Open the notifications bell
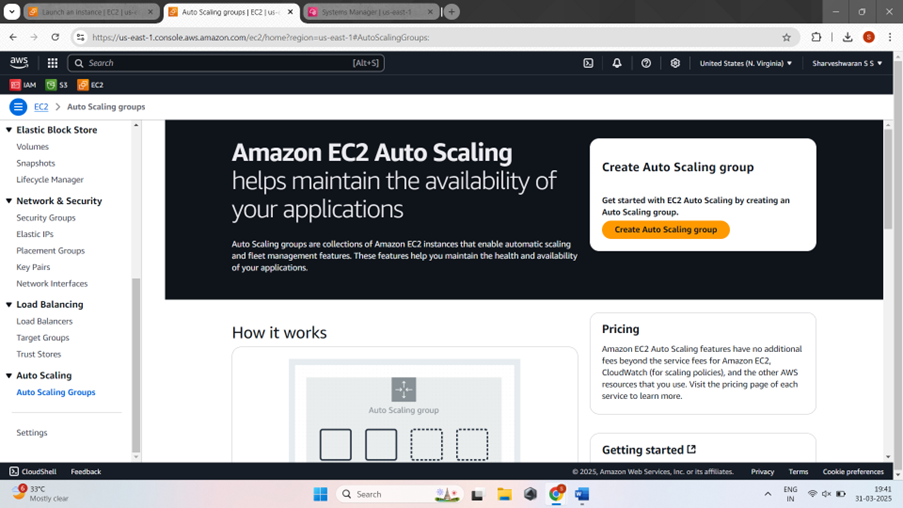 point(617,63)
